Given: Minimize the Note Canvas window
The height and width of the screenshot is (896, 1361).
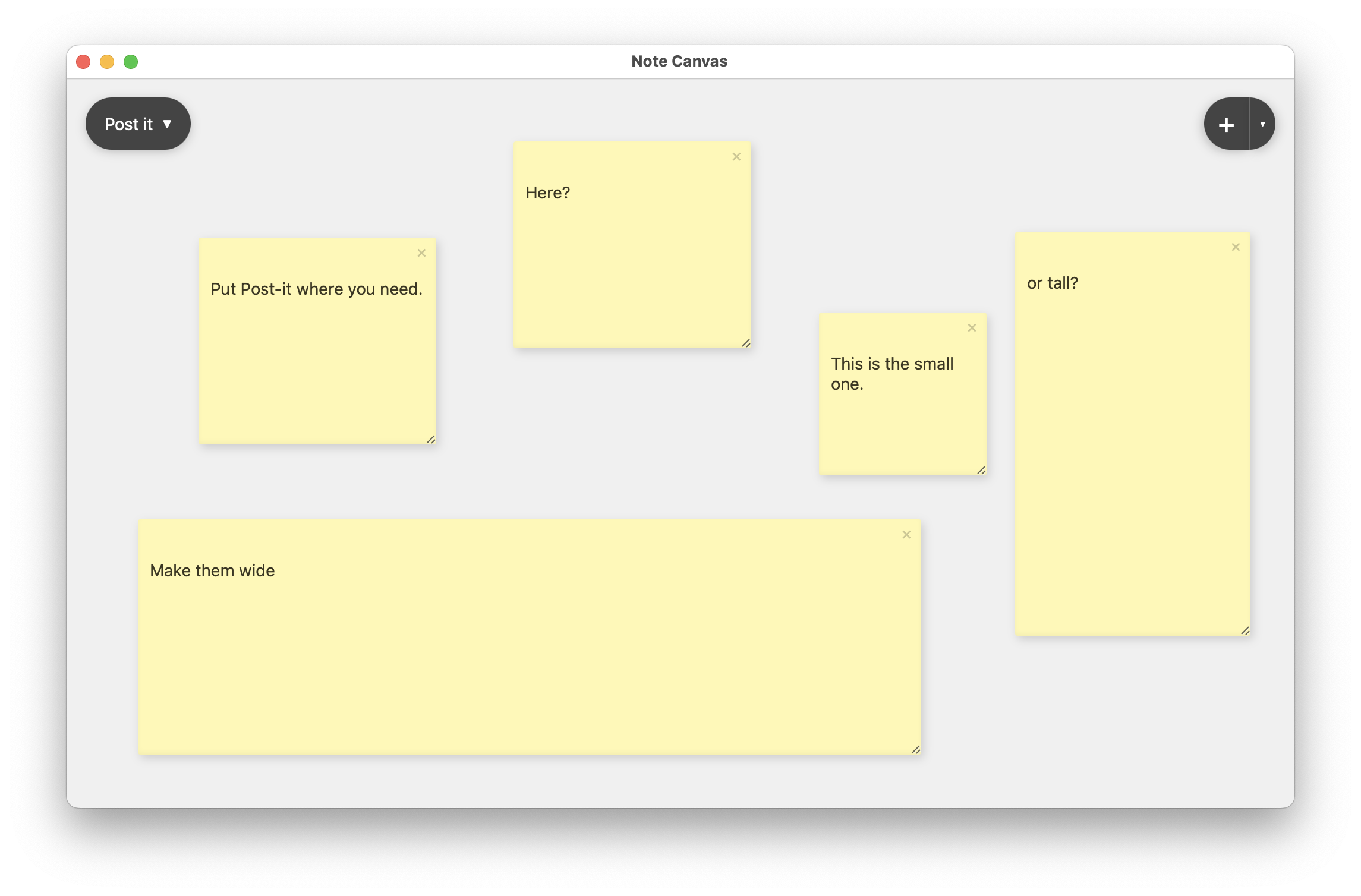Looking at the screenshot, I should click(107, 62).
